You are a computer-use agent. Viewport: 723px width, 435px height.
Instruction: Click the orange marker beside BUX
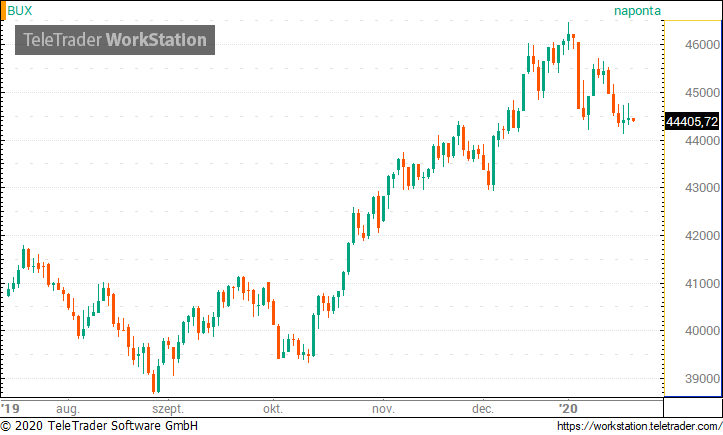pyautogui.click(x=3, y=11)
